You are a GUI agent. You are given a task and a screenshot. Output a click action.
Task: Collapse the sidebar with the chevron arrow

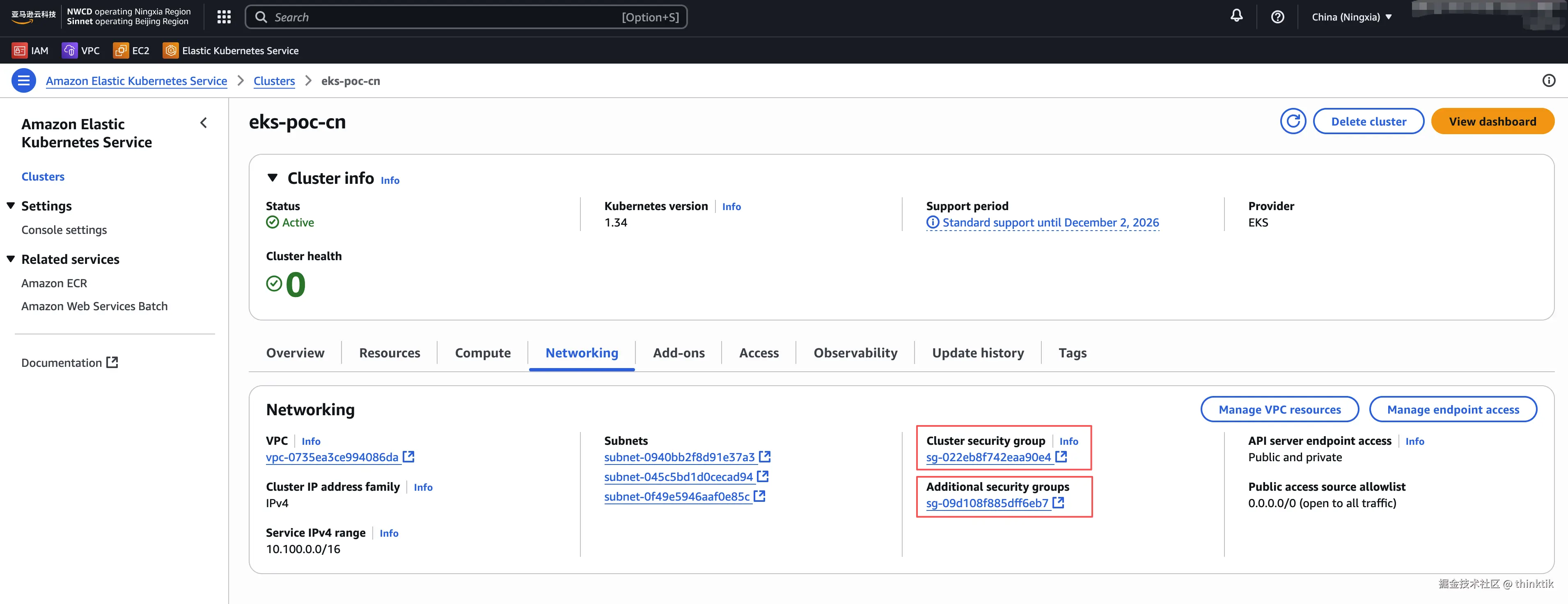[x=203, y=124]
